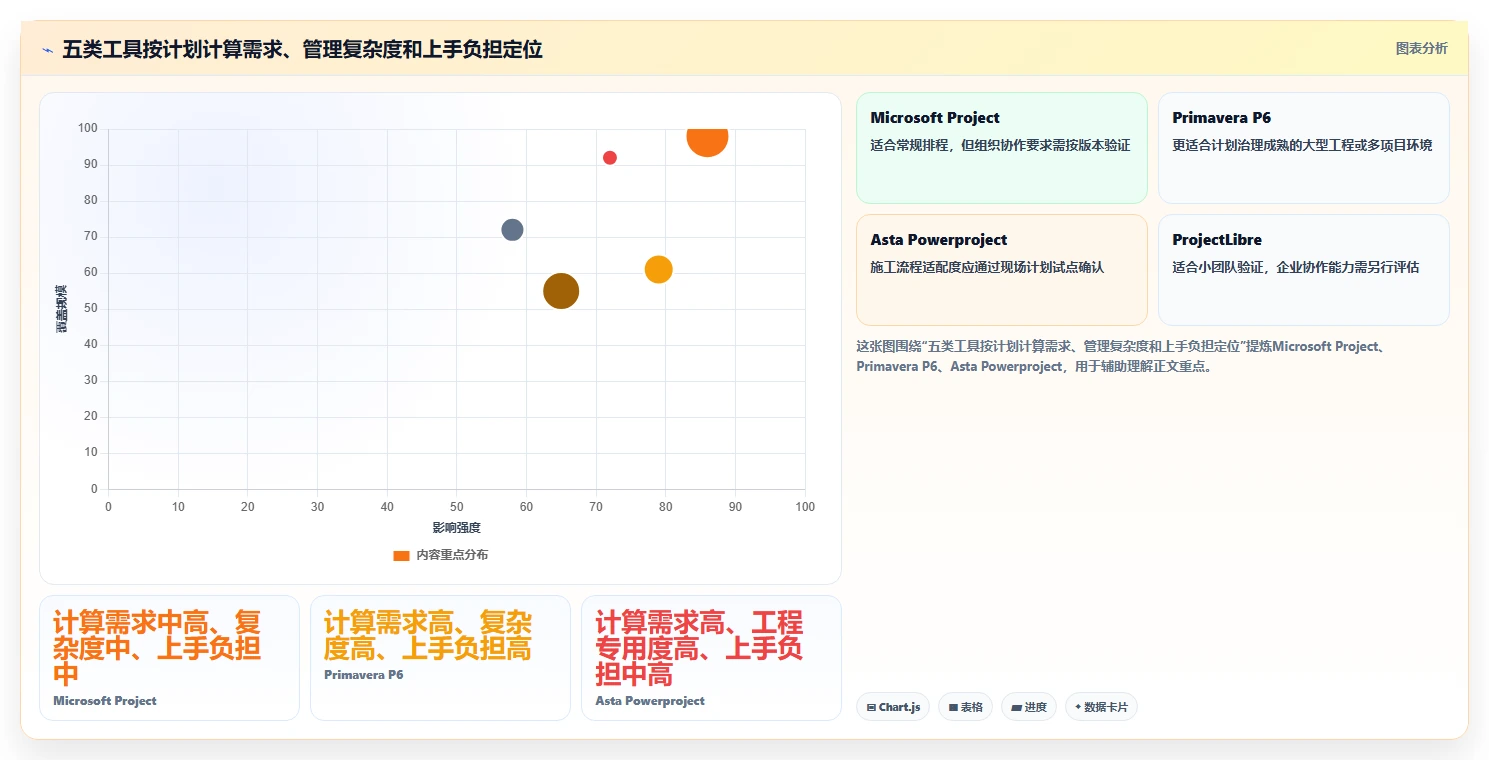Click the 数据卡片 sparkle icon
Image resolution: width=1489 pixels, height=760 pixels.
pyautogui.click(x=1078, y=707)
